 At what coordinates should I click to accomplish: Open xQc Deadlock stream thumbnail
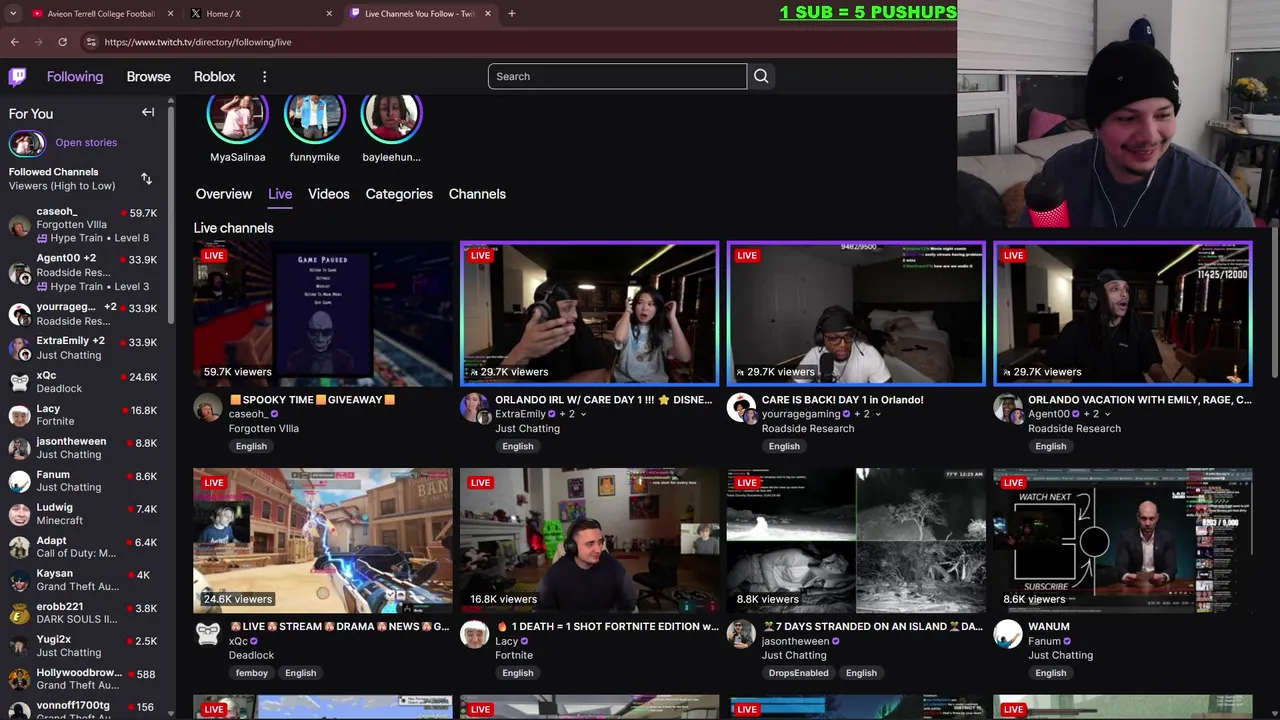[323, 540]
